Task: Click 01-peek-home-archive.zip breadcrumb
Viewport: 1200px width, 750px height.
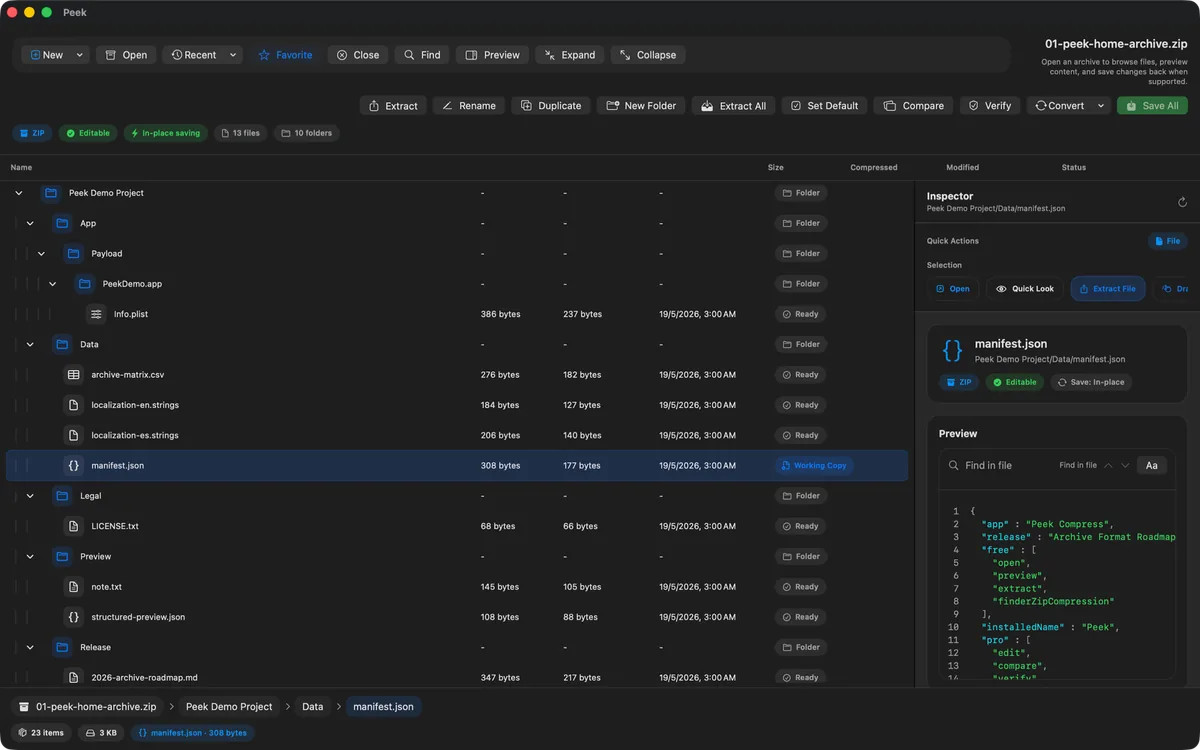Action: point(88,706)
